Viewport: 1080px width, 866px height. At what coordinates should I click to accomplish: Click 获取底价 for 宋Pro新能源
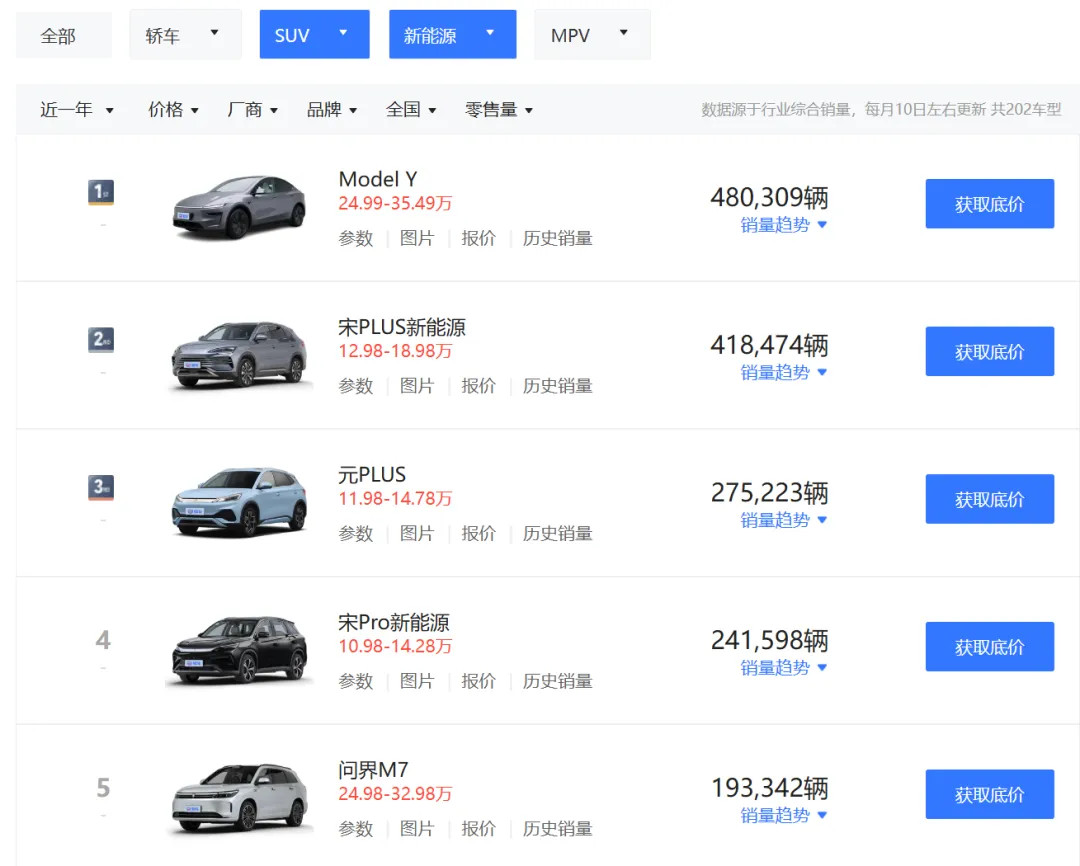[990, 646]
